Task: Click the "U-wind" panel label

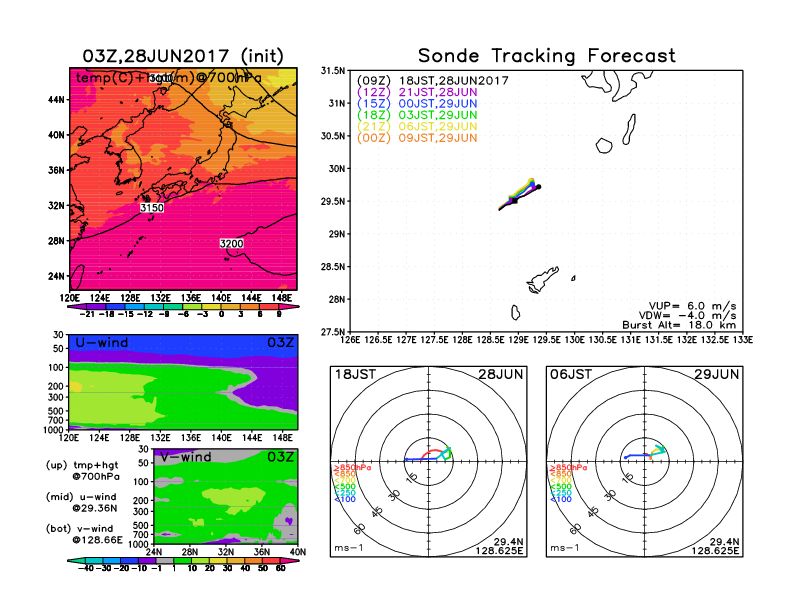Action: pyautogui.click(x=102, y=342)
